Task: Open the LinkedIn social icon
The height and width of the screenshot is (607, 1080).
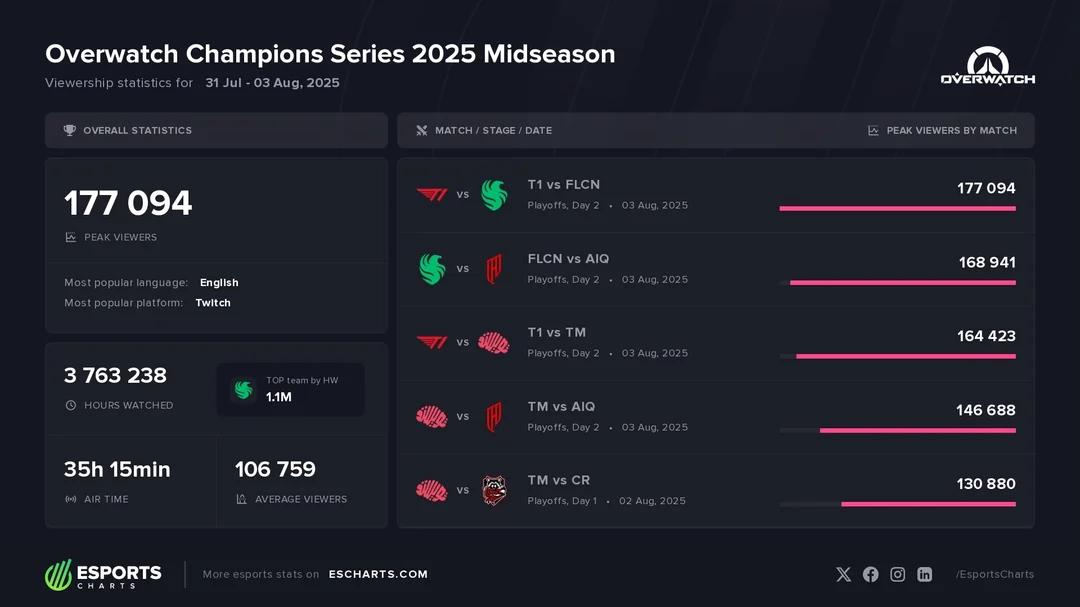Action: point(924,574)
